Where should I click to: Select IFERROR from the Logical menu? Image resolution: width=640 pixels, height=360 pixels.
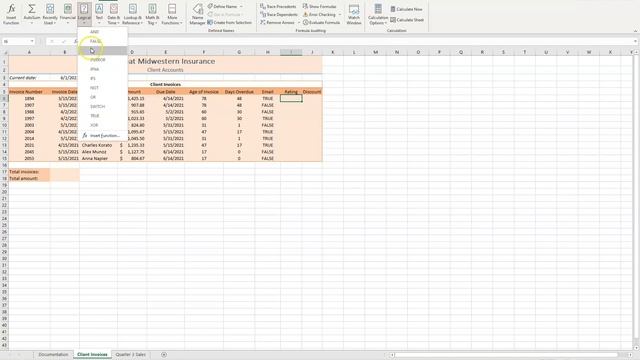[x=102, y=60]
